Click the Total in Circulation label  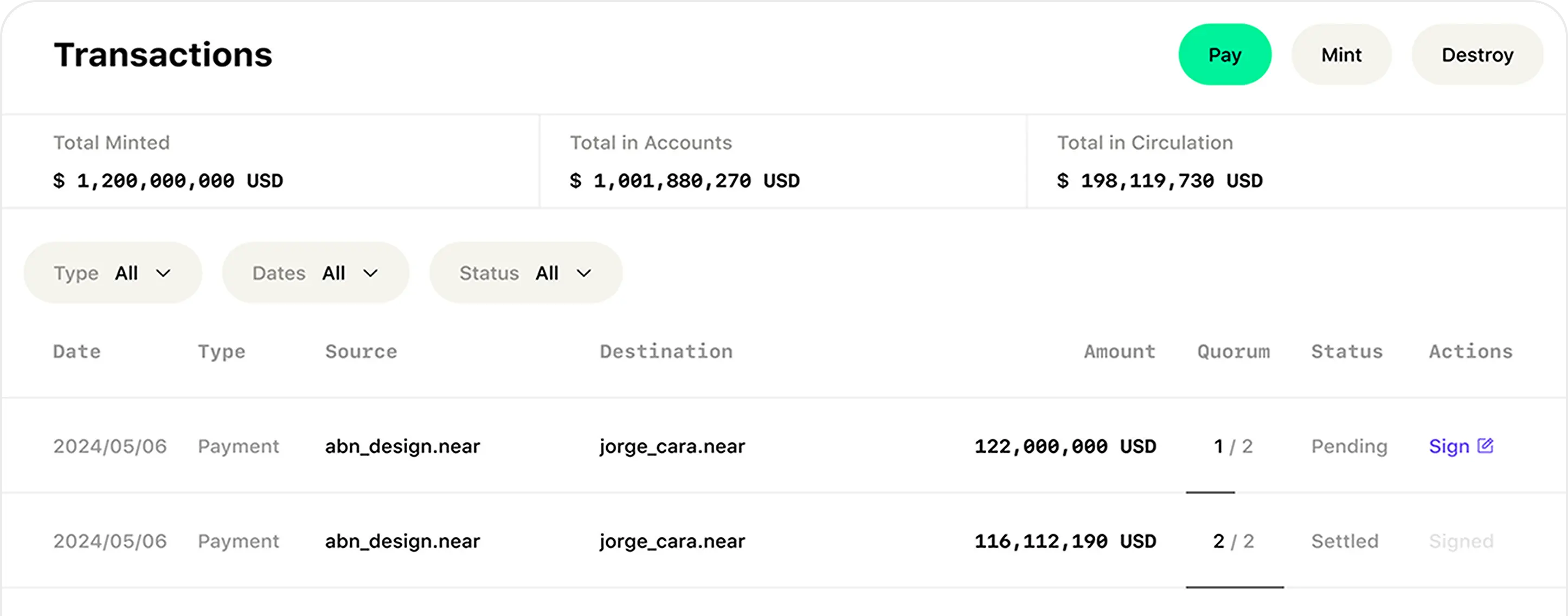coord(1145,143)
